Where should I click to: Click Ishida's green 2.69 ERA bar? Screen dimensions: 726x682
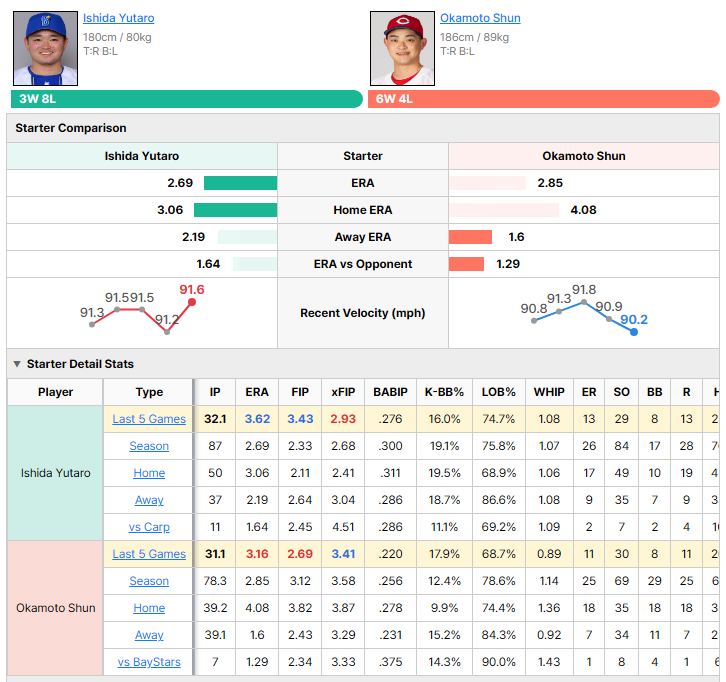pos(240,183)
